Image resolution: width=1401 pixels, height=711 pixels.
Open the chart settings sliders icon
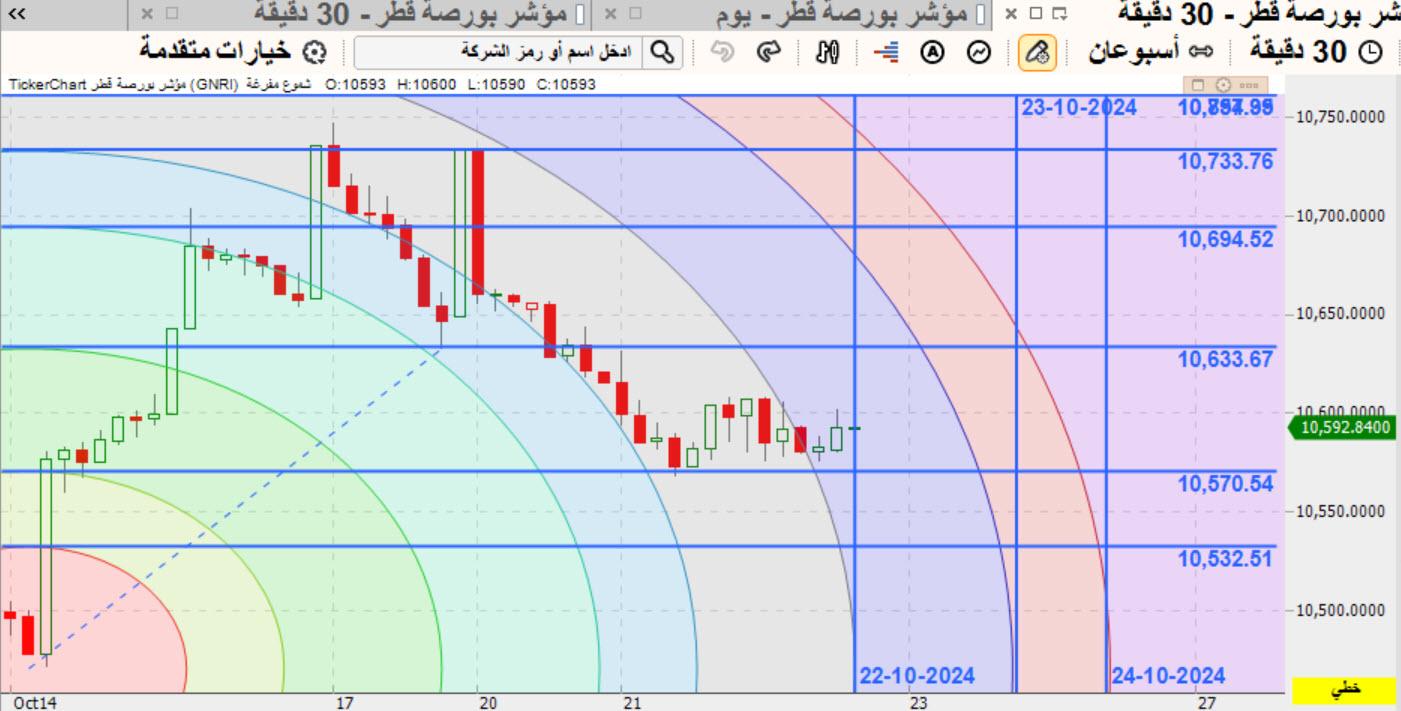pos(828,52)
